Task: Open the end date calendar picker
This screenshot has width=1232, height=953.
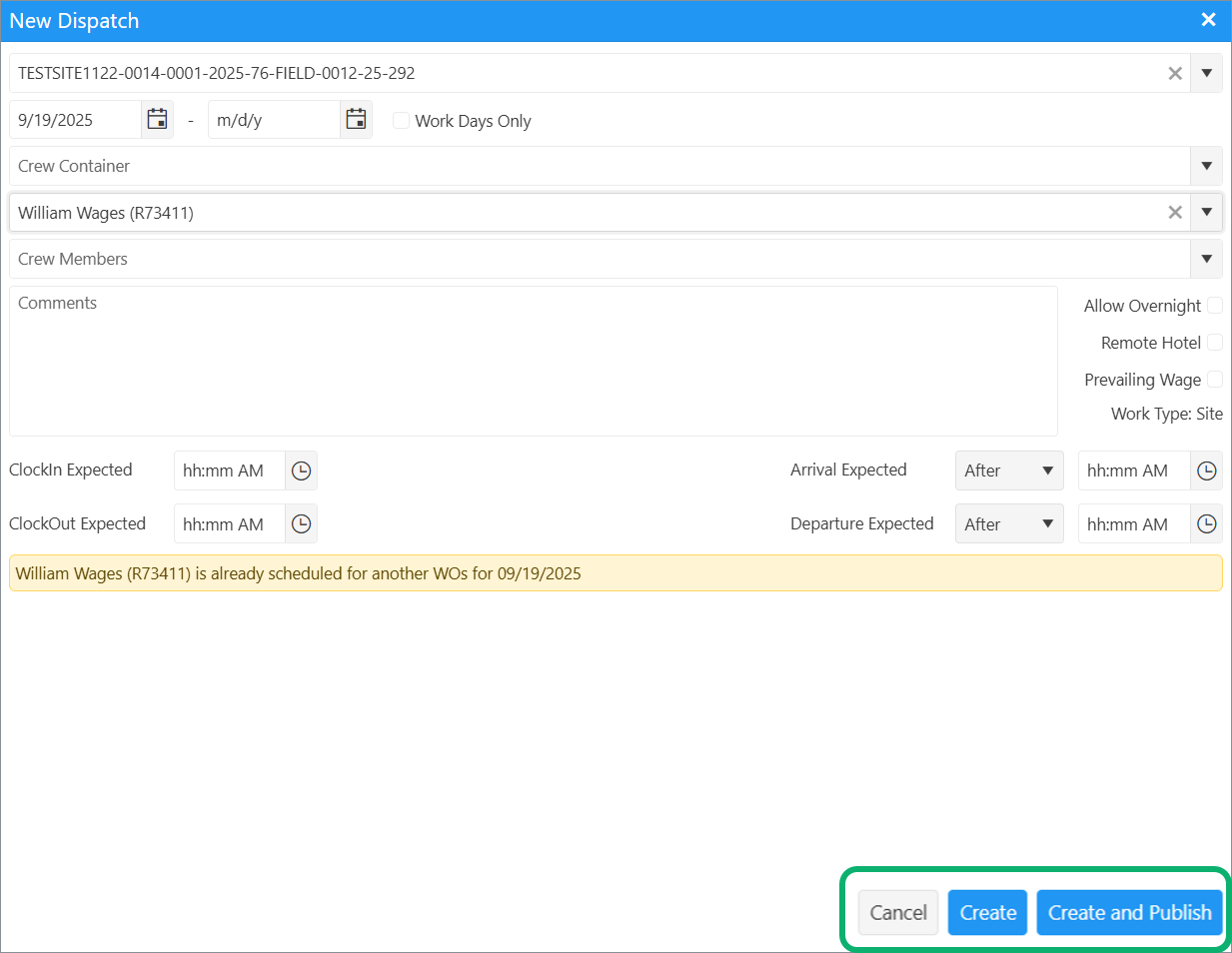Action: [356, 120]
